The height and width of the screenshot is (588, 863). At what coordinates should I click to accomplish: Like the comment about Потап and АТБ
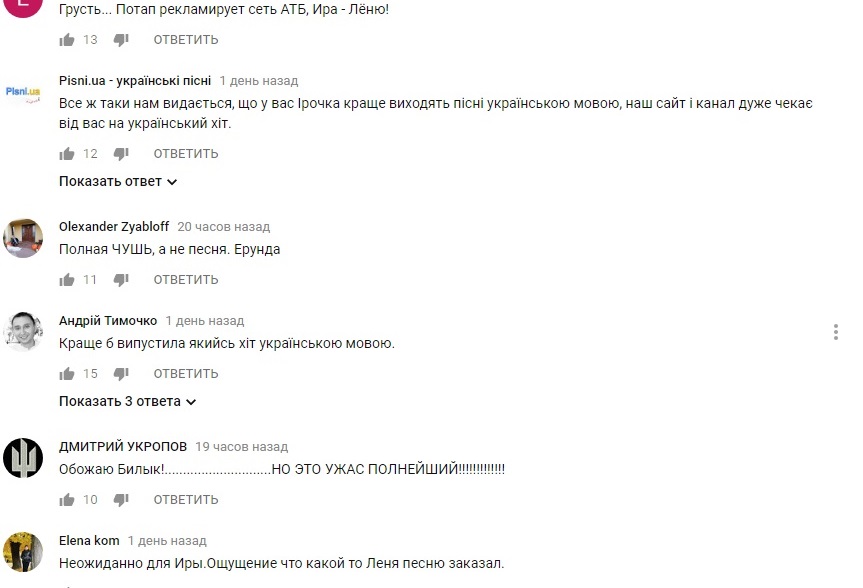[67, 40]
